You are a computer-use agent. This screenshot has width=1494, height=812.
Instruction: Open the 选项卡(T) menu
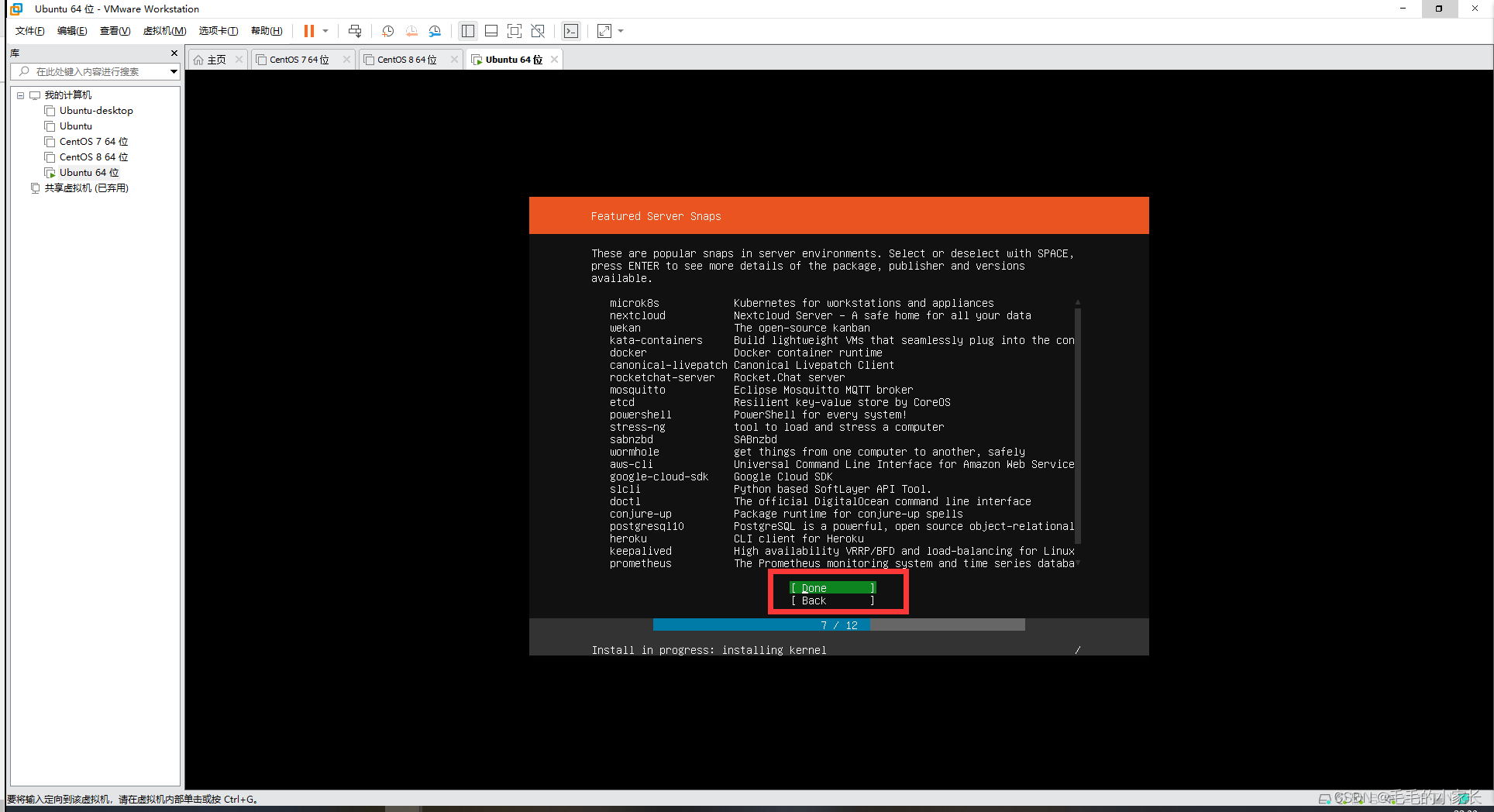[x=218, y=31]
